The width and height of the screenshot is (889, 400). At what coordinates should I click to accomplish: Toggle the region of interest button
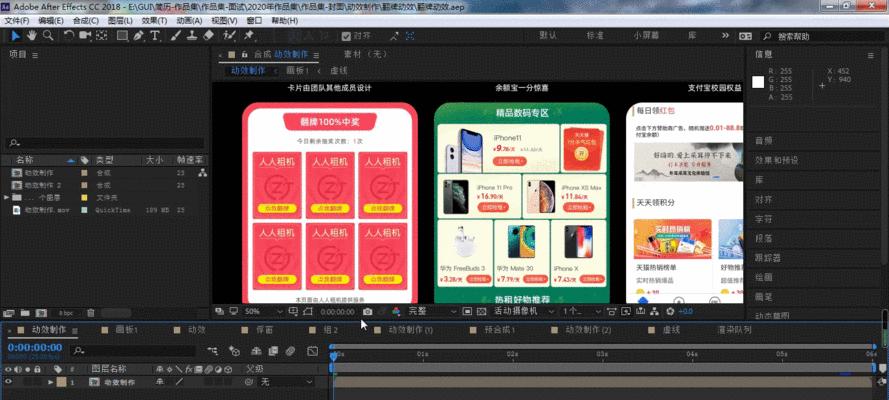point(467,311)
